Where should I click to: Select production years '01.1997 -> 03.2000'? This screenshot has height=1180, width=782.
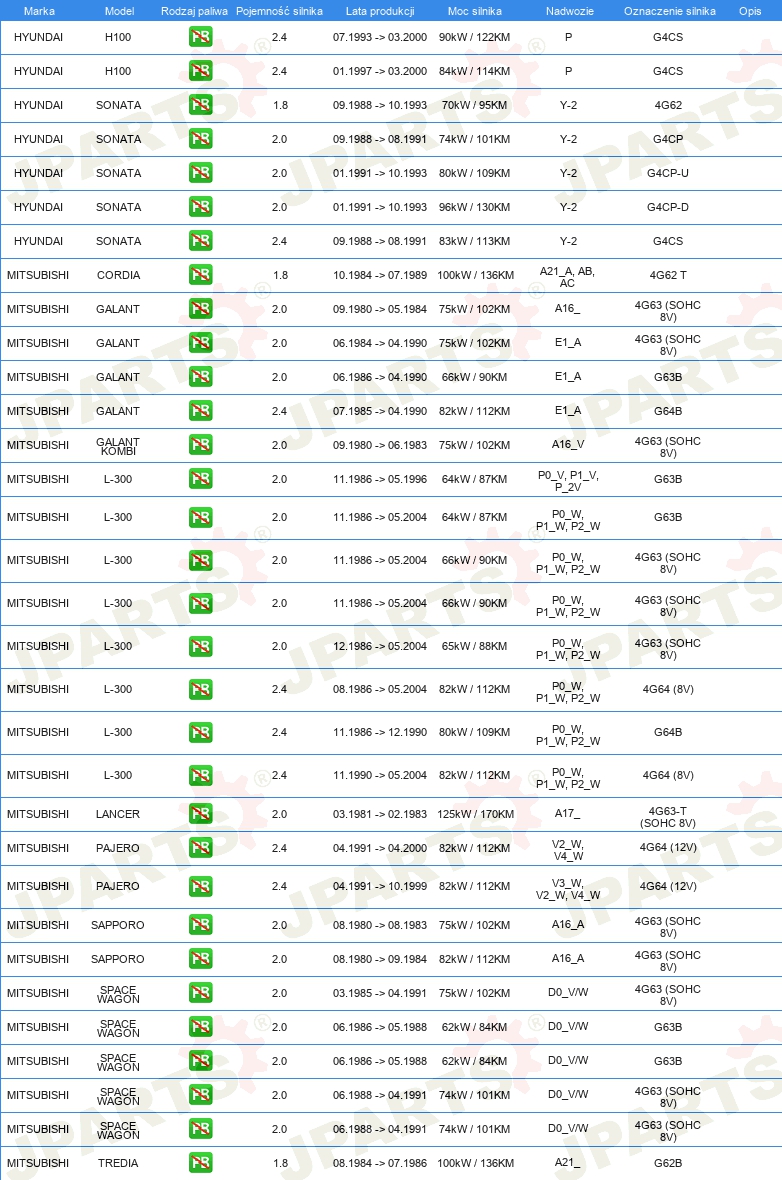(380, 71)
